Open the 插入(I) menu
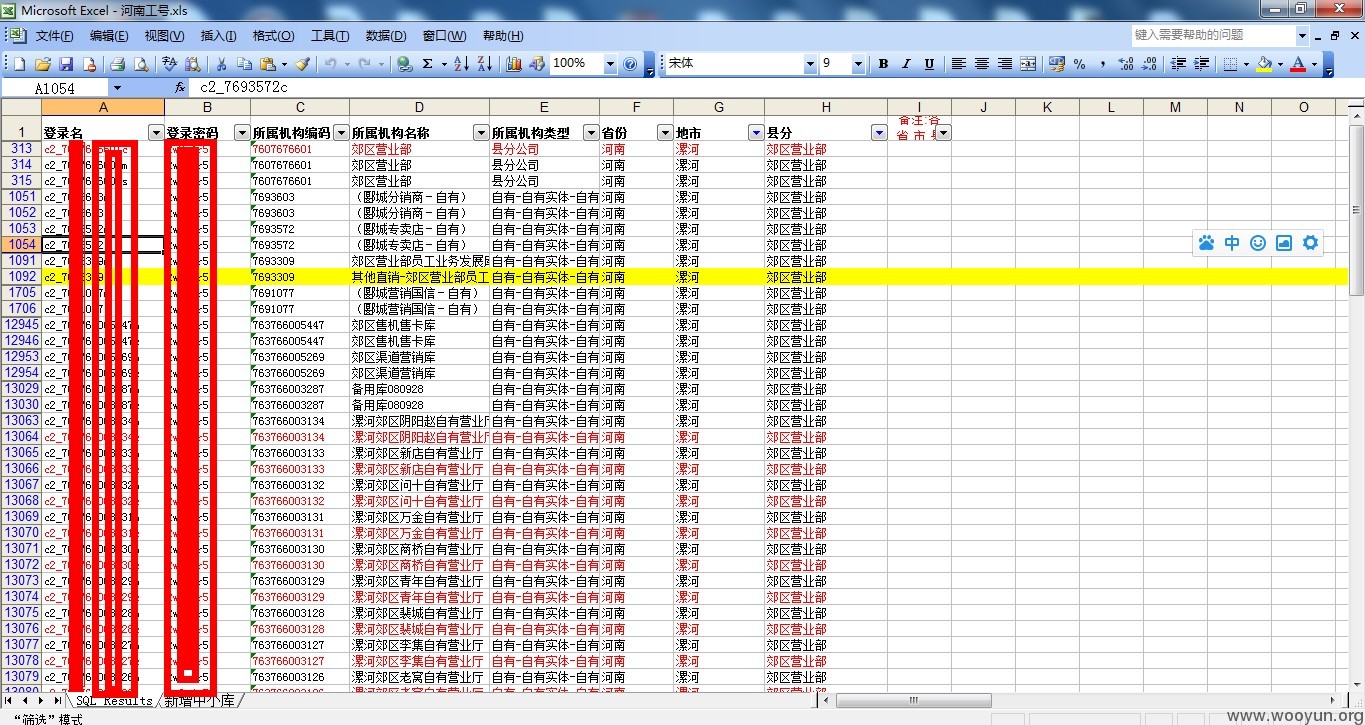 point(218,36)
